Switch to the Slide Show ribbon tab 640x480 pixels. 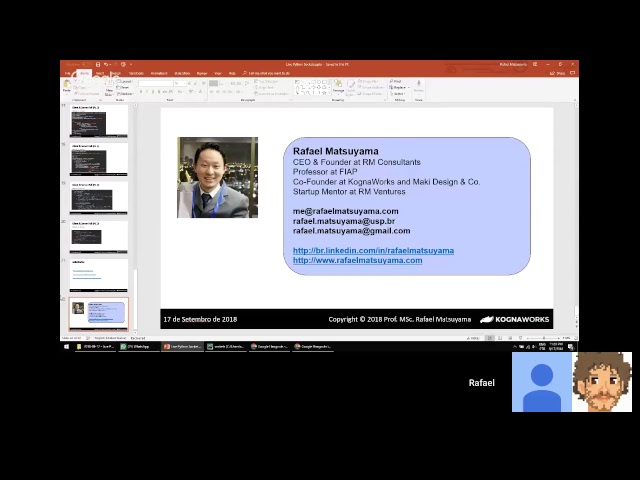182,73
